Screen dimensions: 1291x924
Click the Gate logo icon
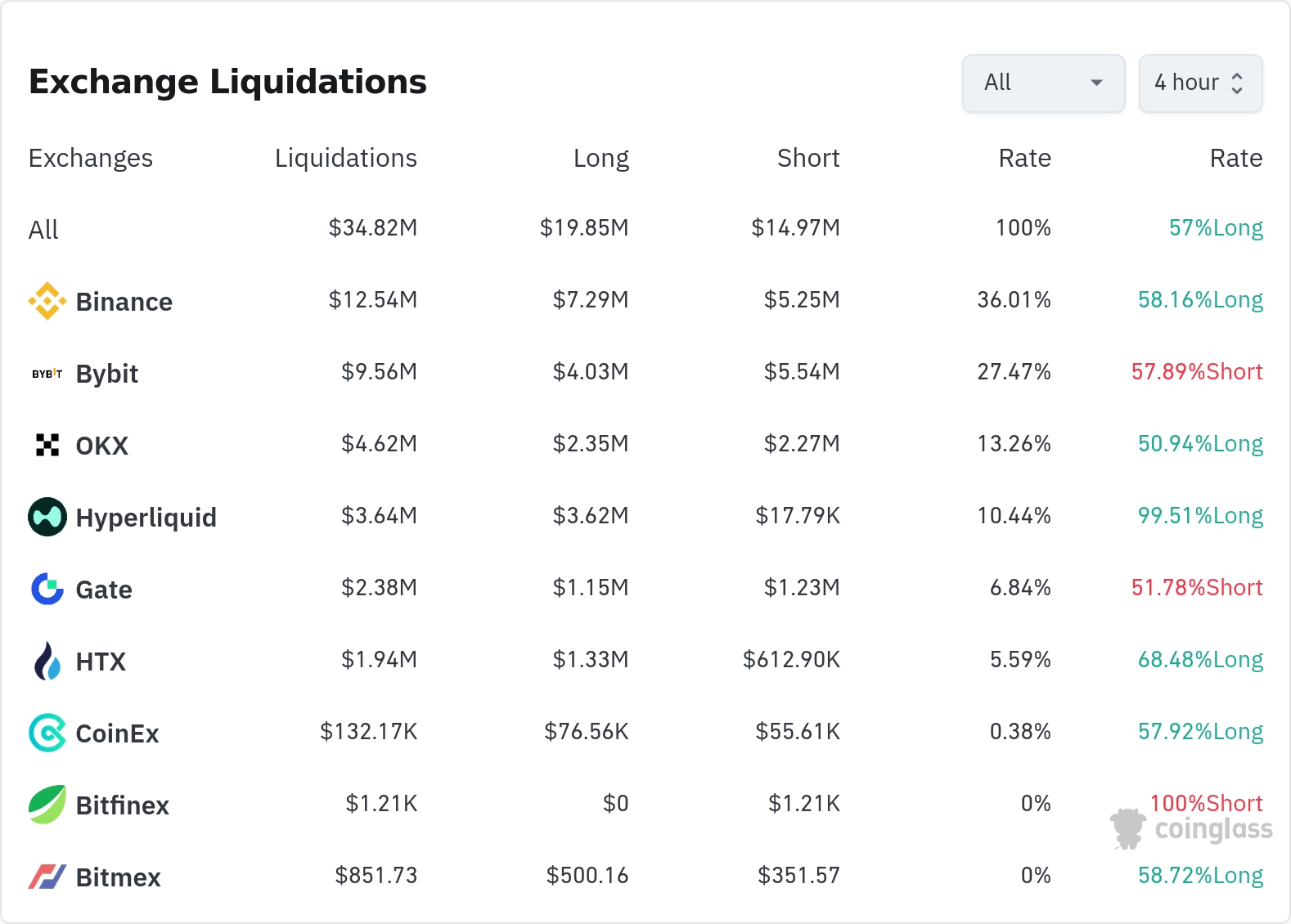[x=47, y=589]
